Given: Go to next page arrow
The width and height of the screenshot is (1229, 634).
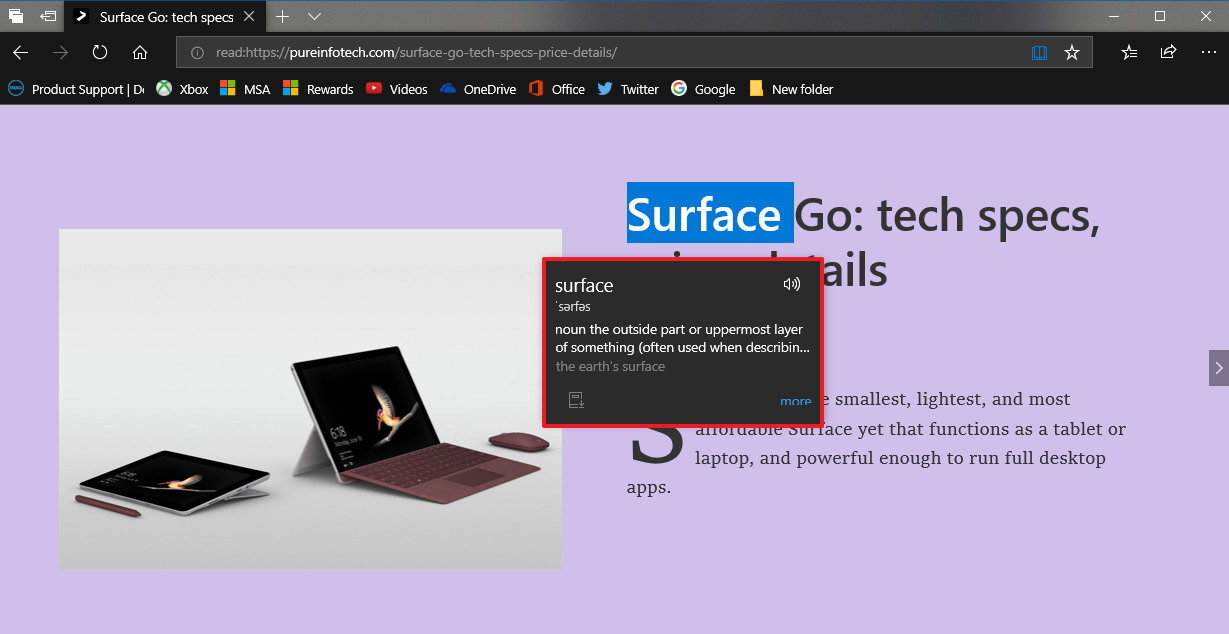Looking at the screenshot, I should [x=1218, y=368].
